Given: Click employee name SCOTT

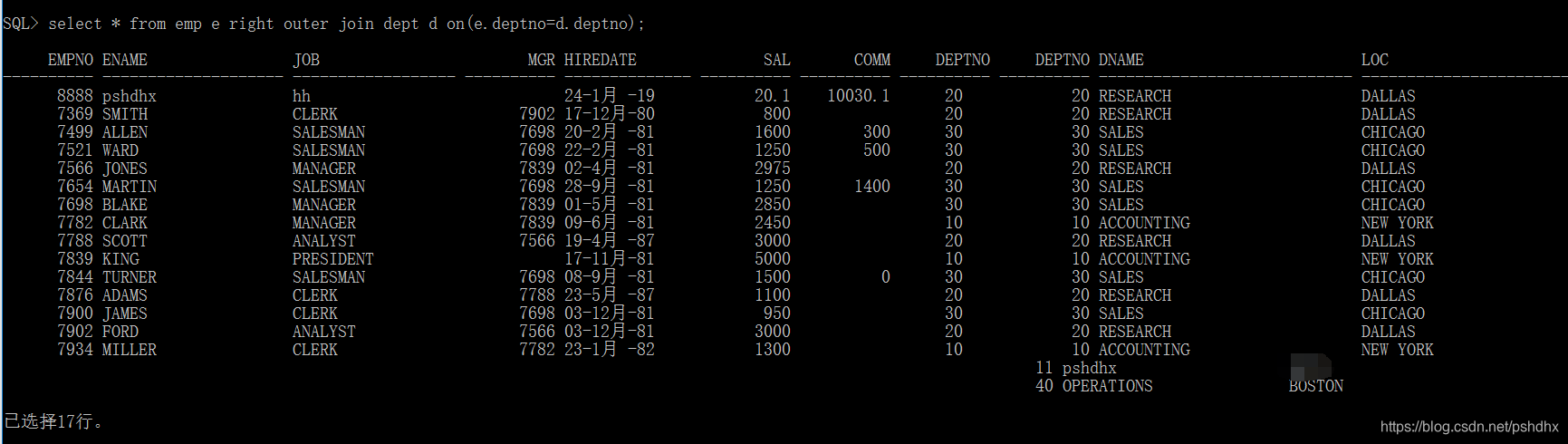Looking at the screenshot, I should click(125, 241).
